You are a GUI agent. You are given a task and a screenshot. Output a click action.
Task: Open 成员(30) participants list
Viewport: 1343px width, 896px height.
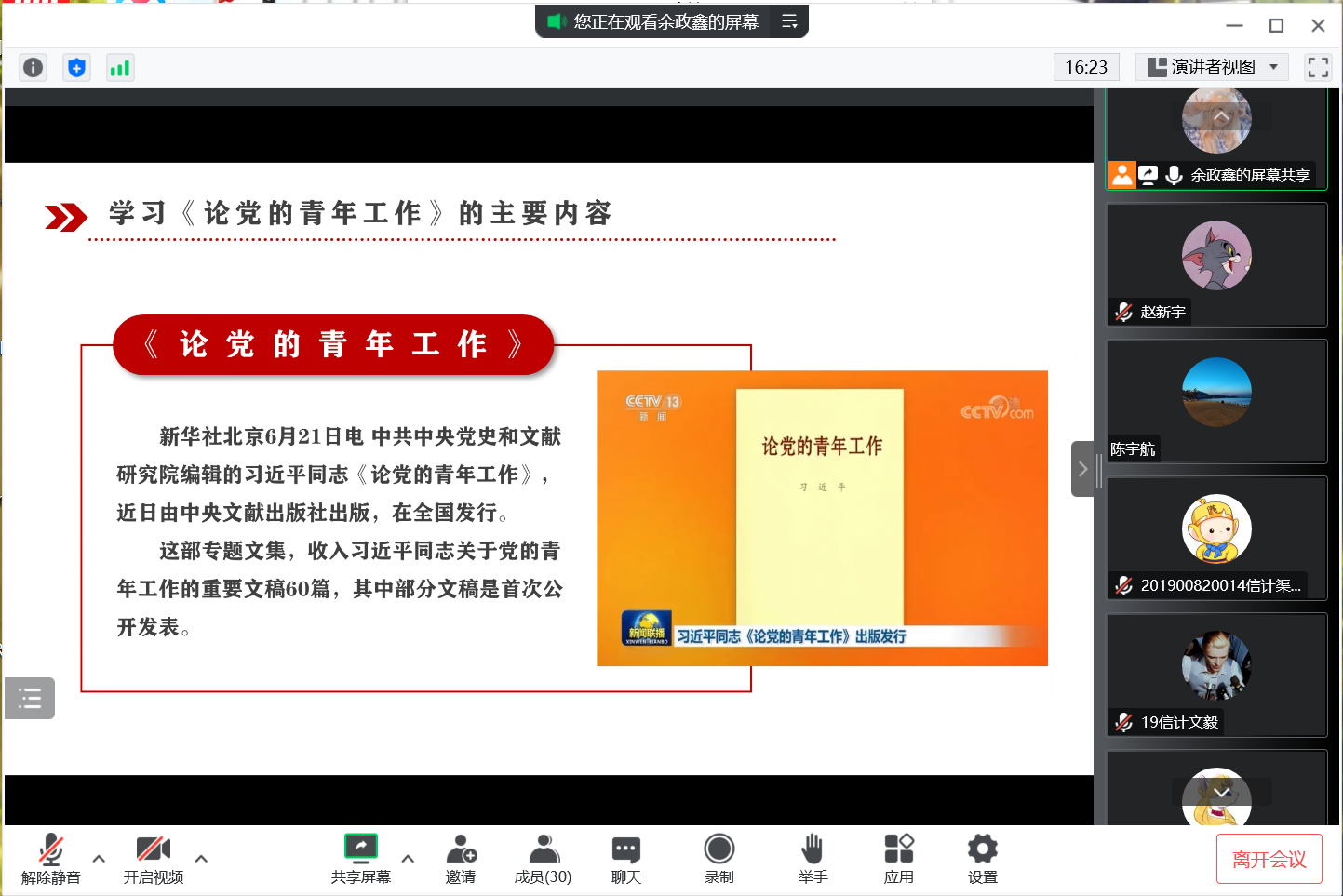543,859
